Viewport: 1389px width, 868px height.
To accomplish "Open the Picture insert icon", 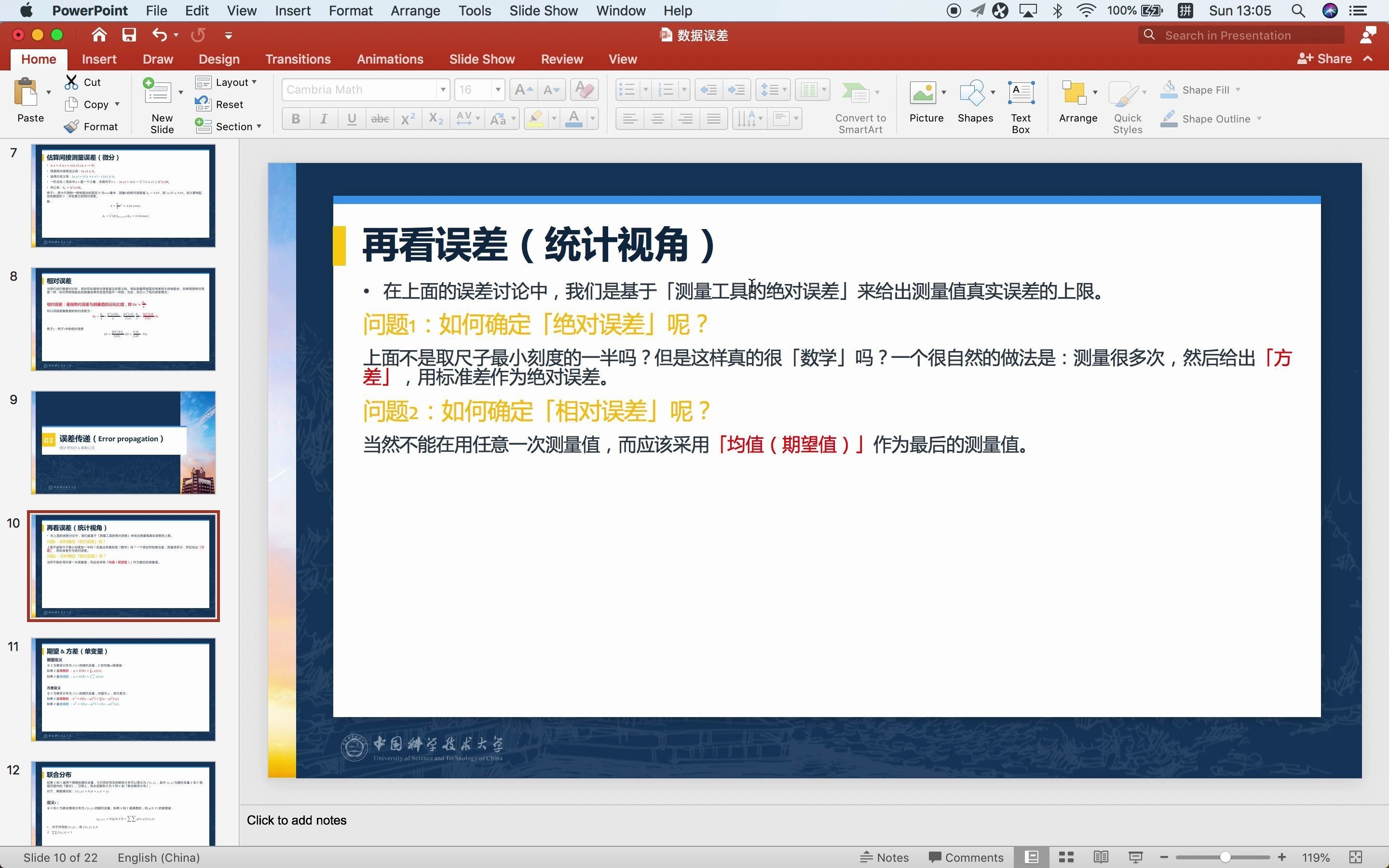I will 922,93.
